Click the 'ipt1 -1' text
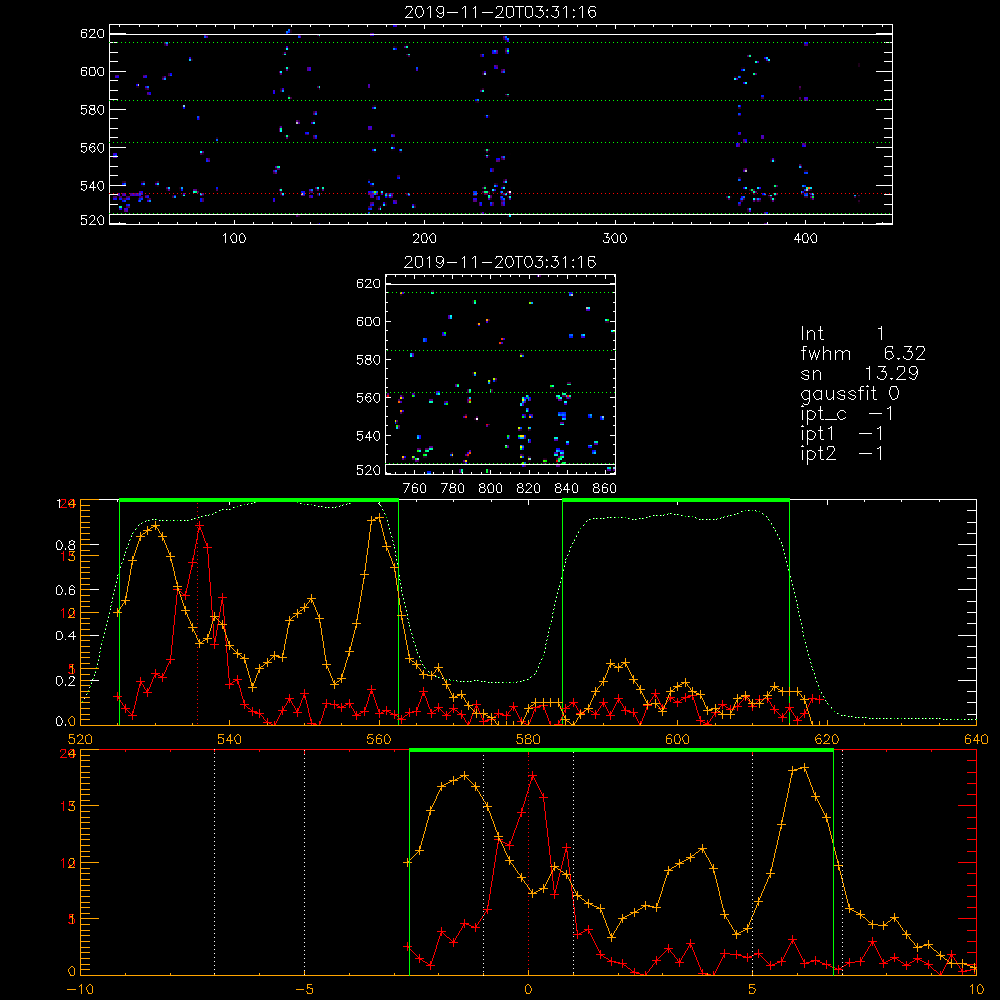Image resolution: width=1000 pixels, height=1000 pixels. (x=842, y=434)
